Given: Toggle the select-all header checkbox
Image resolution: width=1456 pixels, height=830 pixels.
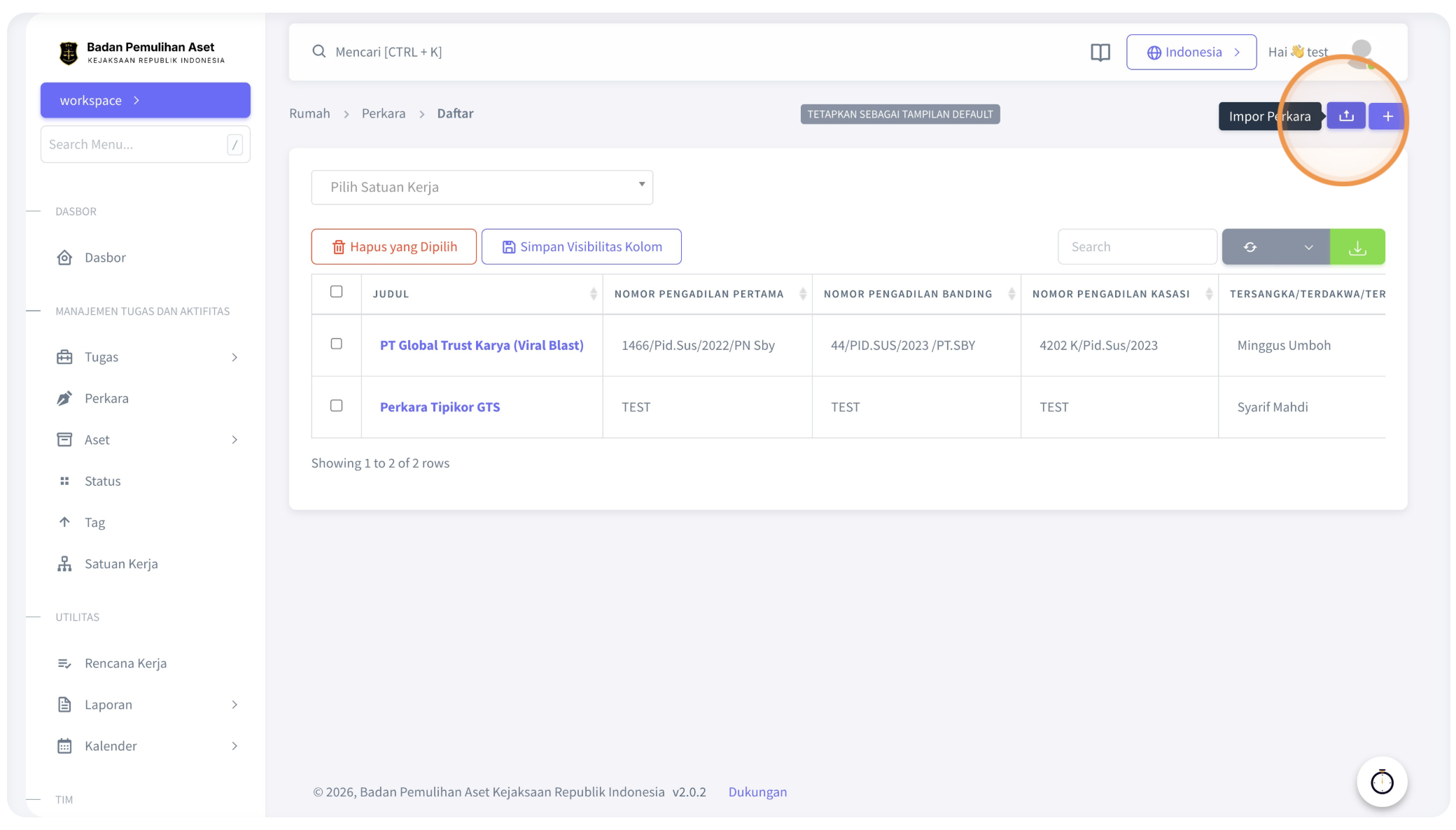Looking at the screenshot, I should coord(337,292).
